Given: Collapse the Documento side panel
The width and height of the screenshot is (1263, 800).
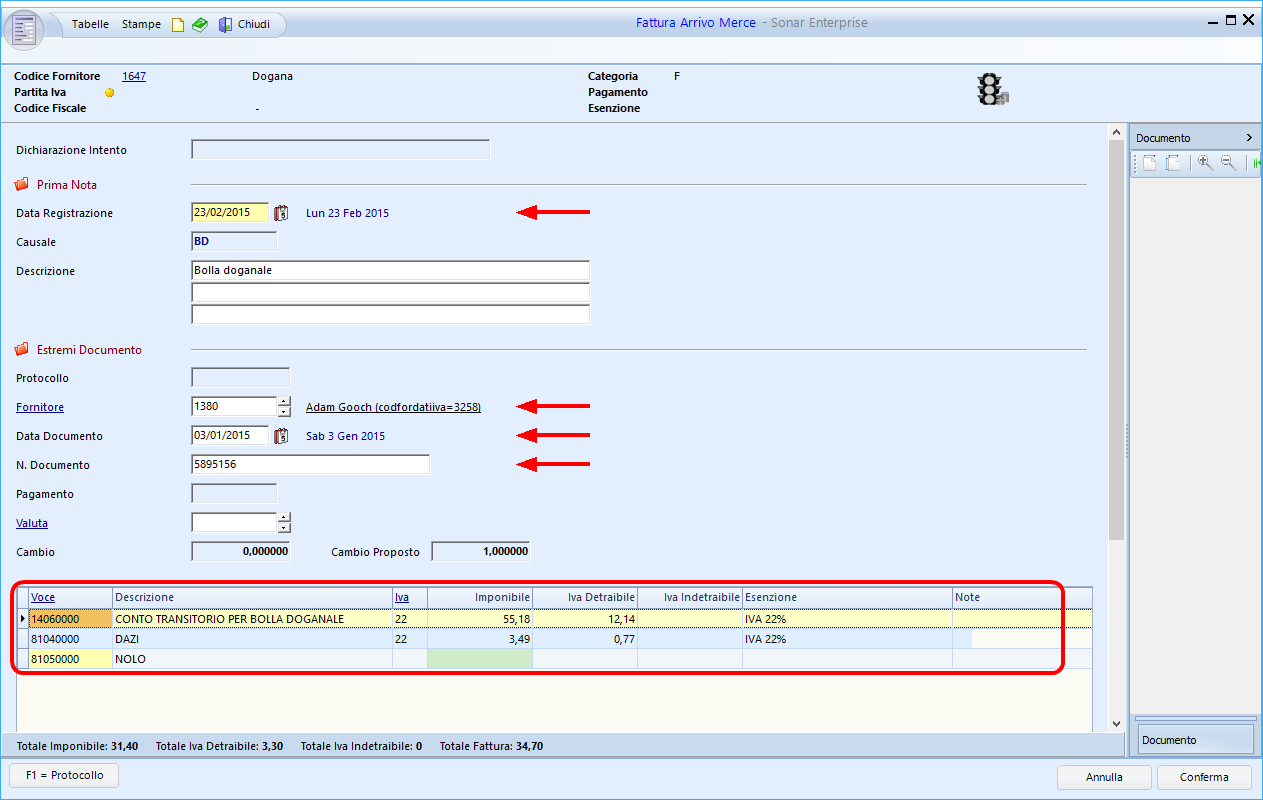Looking at the screenshot, I should point(1249,138).
